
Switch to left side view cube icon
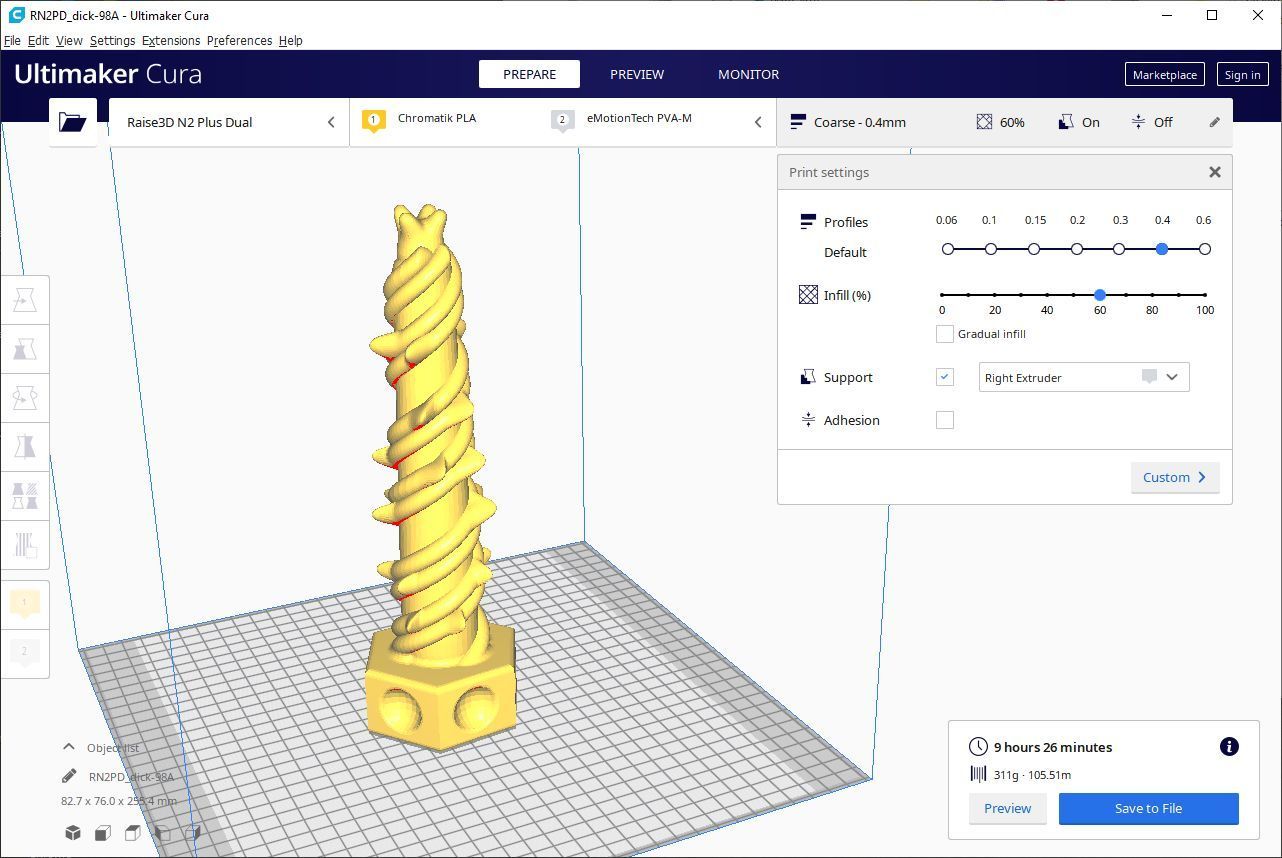click(162, 832)
